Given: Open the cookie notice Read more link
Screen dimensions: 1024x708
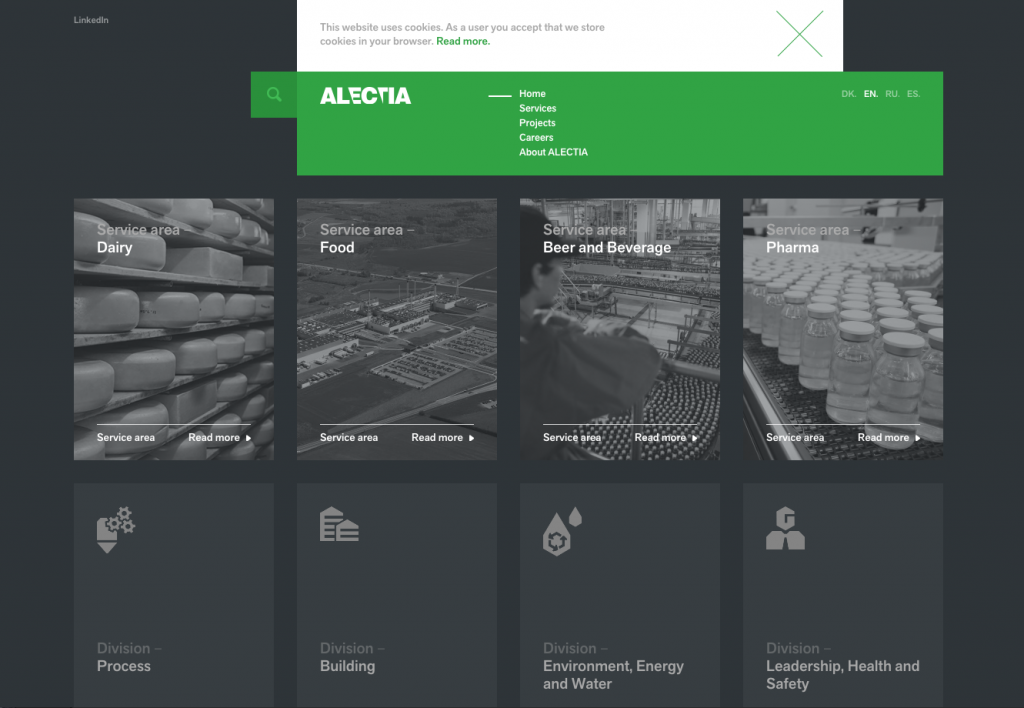Looking at the screenshot, I should [x=463, y=41].
